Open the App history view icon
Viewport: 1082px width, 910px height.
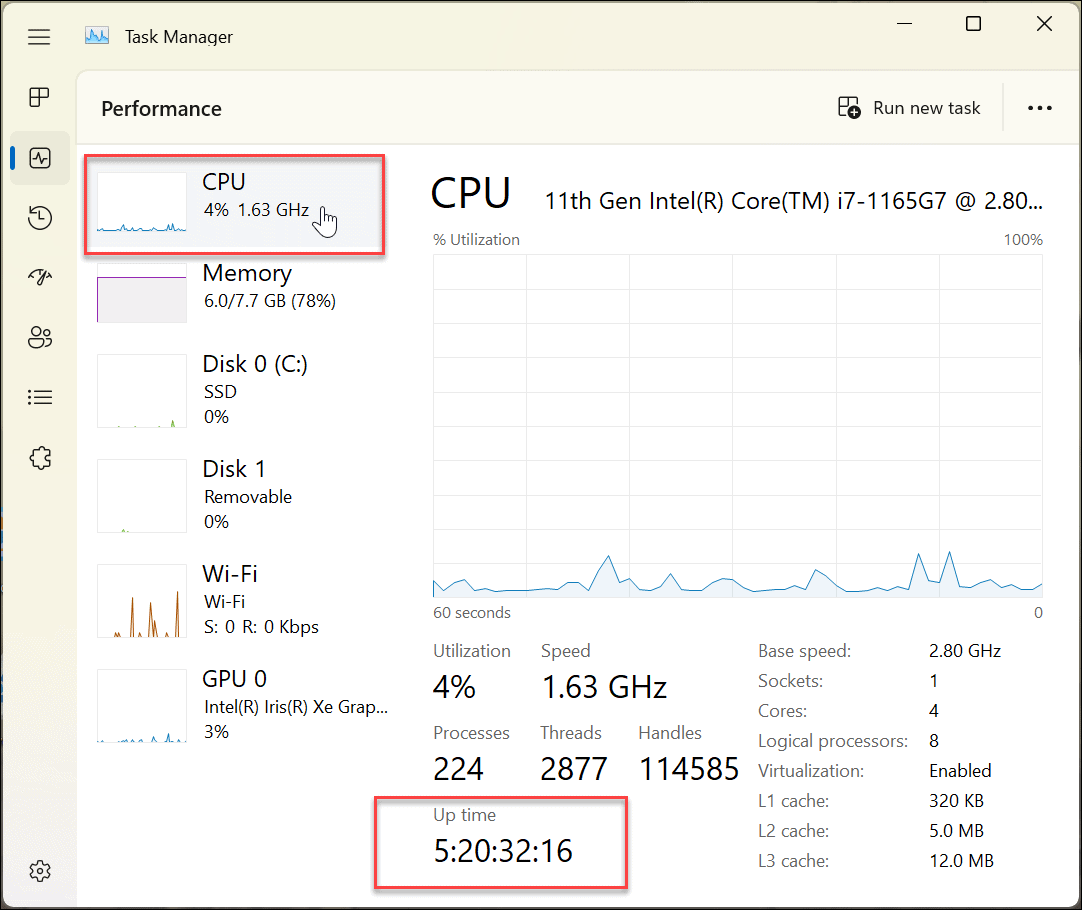[x=39, y=217]
